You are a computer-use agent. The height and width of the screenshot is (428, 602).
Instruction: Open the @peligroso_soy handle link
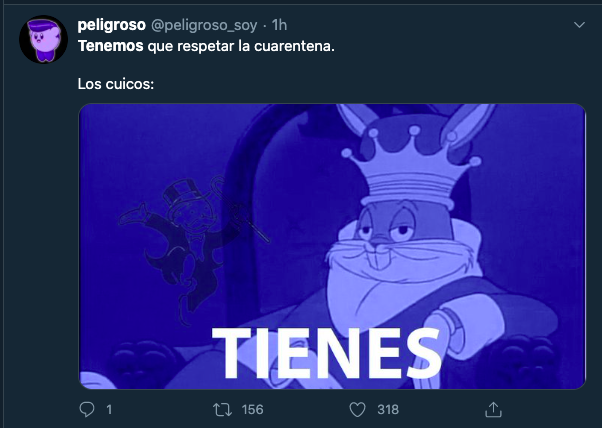(x=204, y=25)
